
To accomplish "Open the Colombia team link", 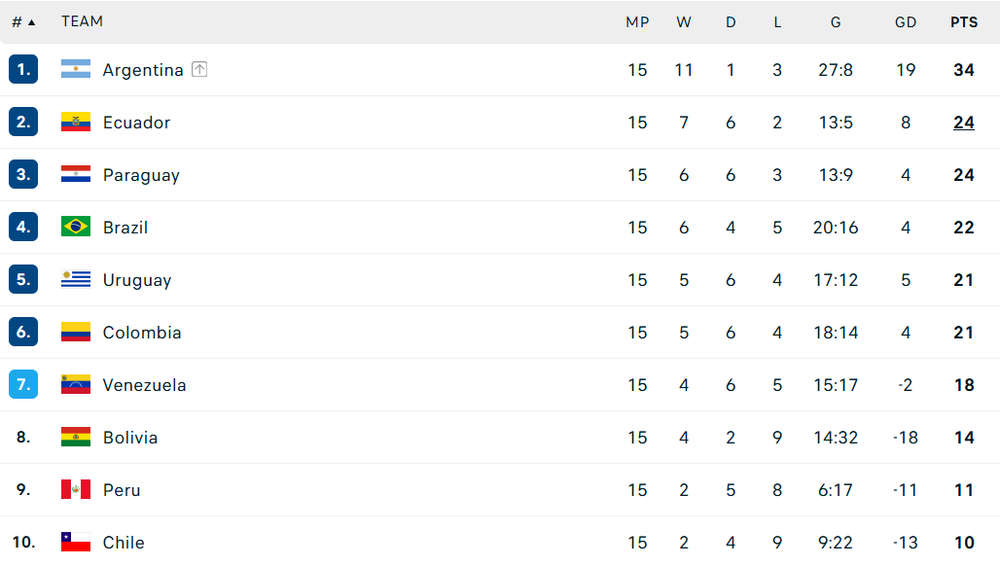I will 142,332.
